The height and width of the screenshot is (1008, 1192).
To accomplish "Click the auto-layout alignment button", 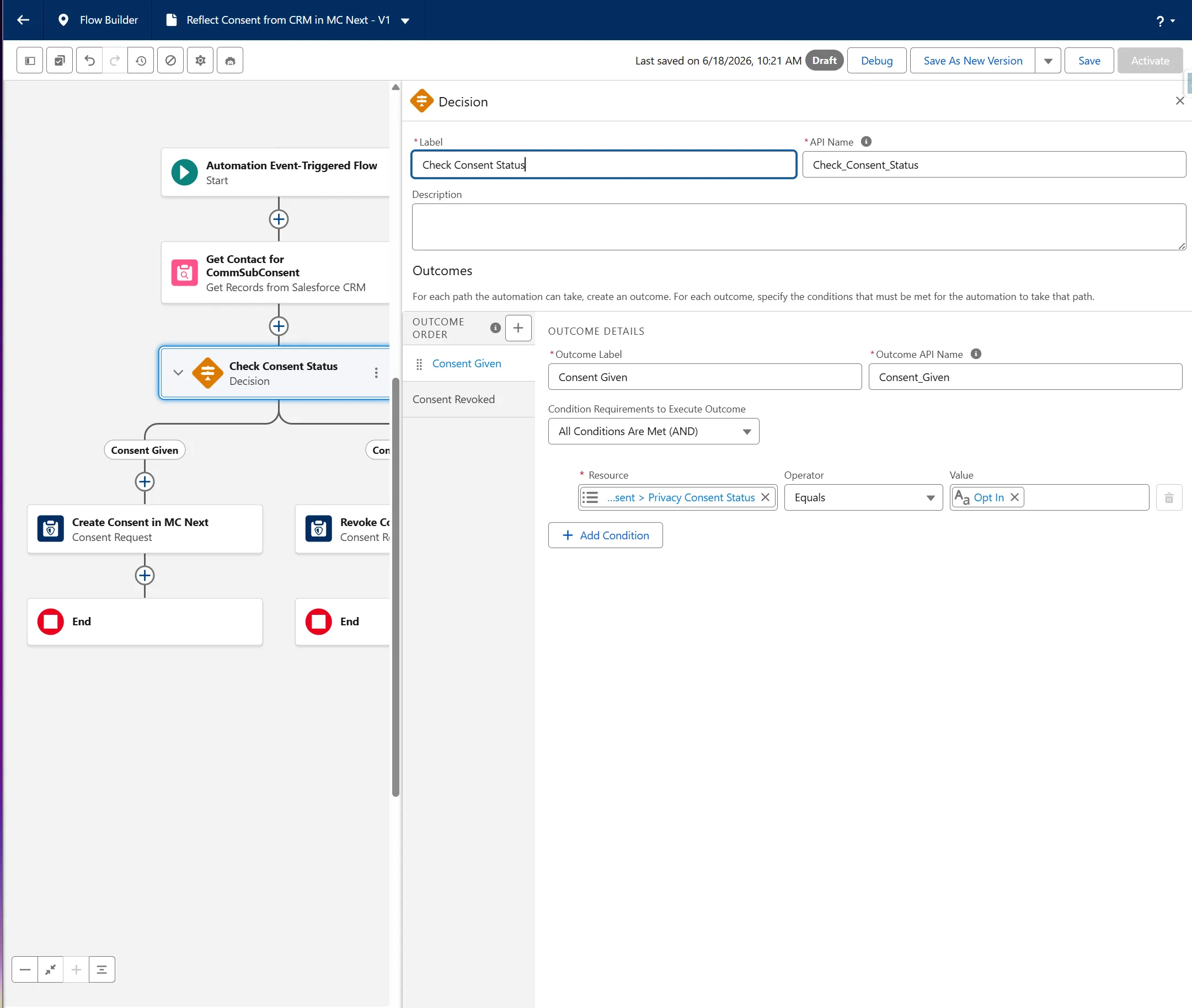I will click(x=101, y=970).
